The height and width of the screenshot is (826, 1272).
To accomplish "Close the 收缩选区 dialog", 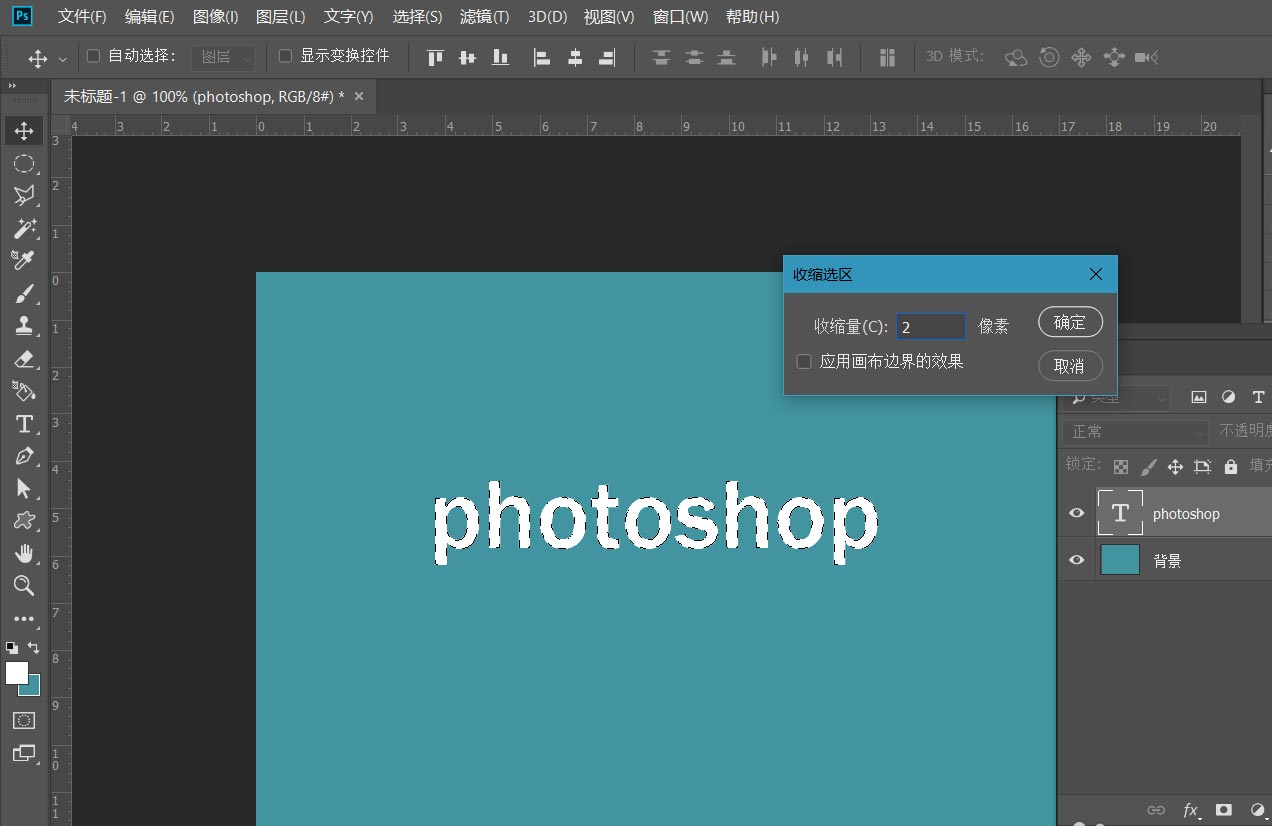I will click(x=1095, y=274).
